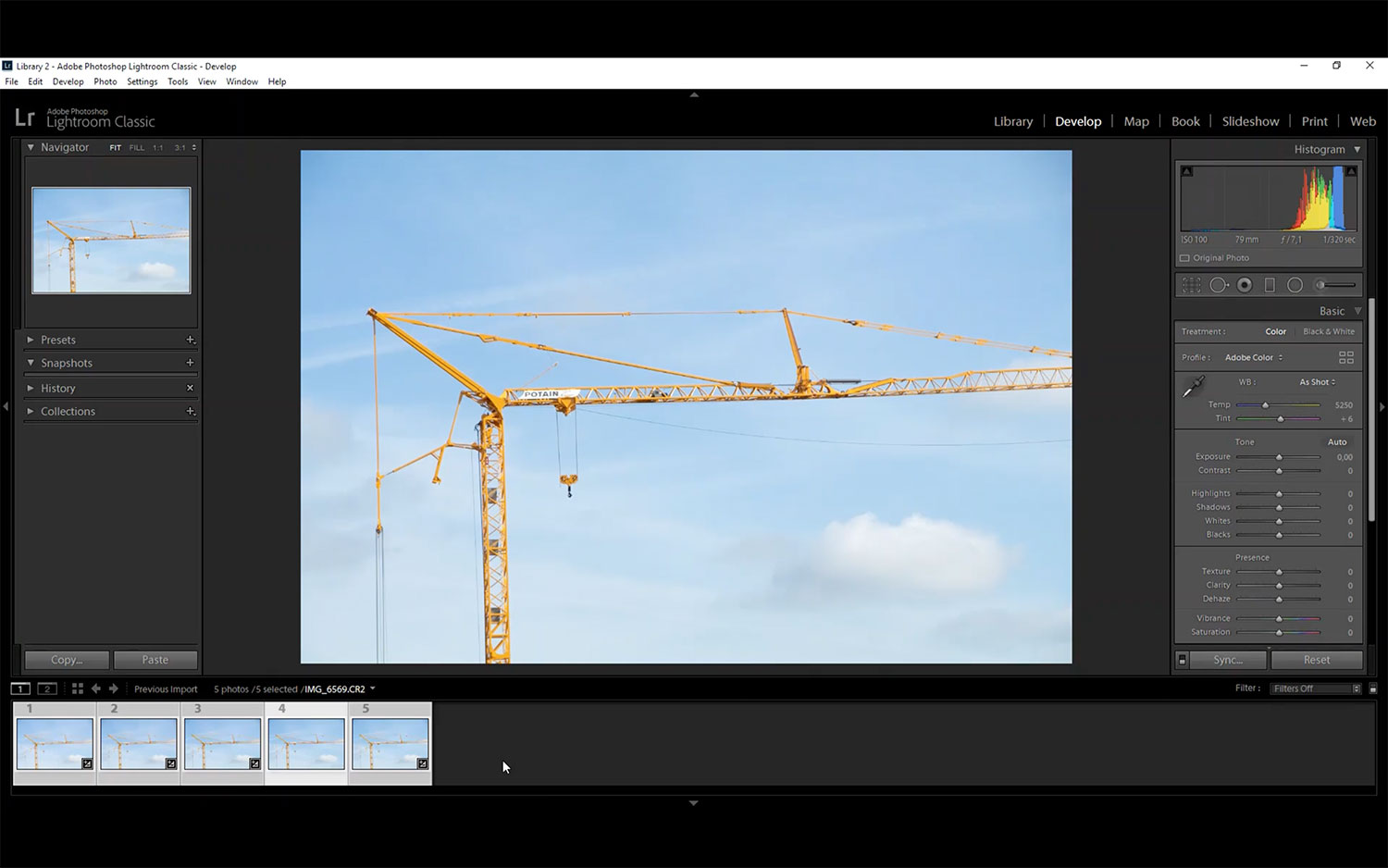The image size is (1388, 868).
Task: Select the Radial Filter tool
Action: pos(1295,285)
